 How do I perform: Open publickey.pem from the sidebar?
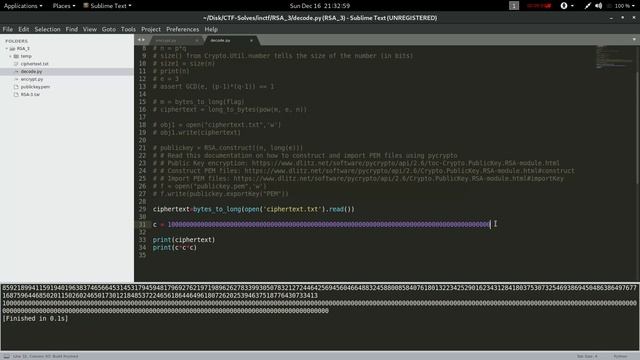[35, 87]
